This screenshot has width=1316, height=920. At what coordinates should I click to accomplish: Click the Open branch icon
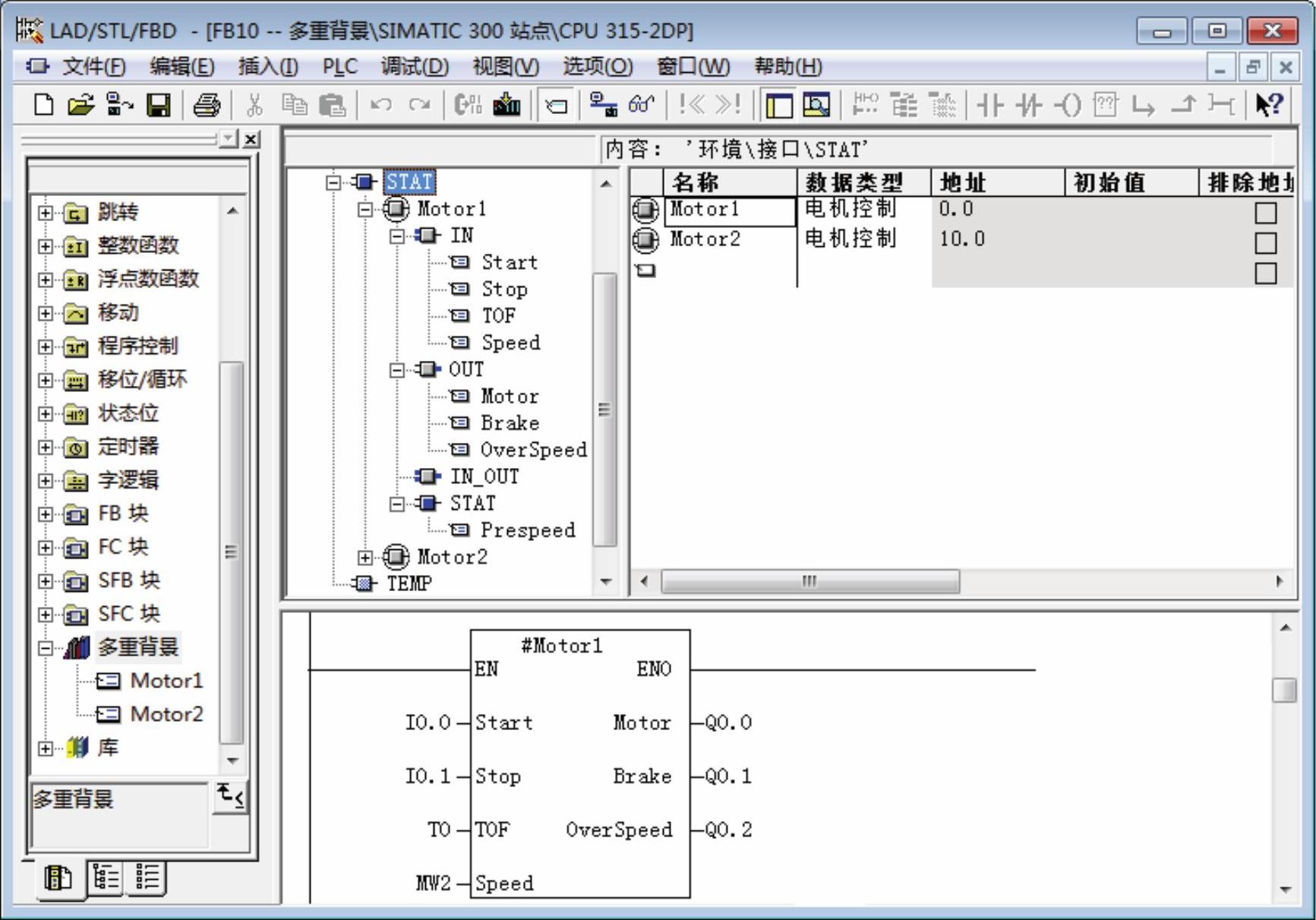click(x=1144, y=105)
